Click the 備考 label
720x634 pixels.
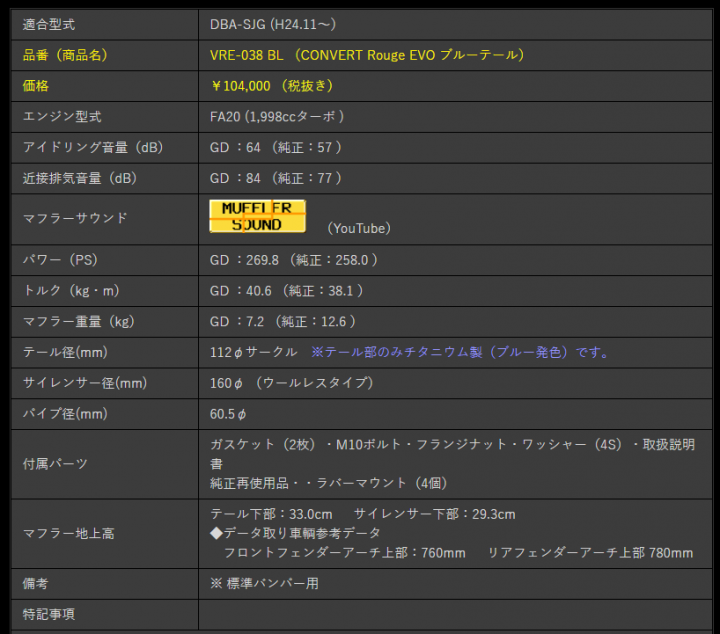[36, 584]
